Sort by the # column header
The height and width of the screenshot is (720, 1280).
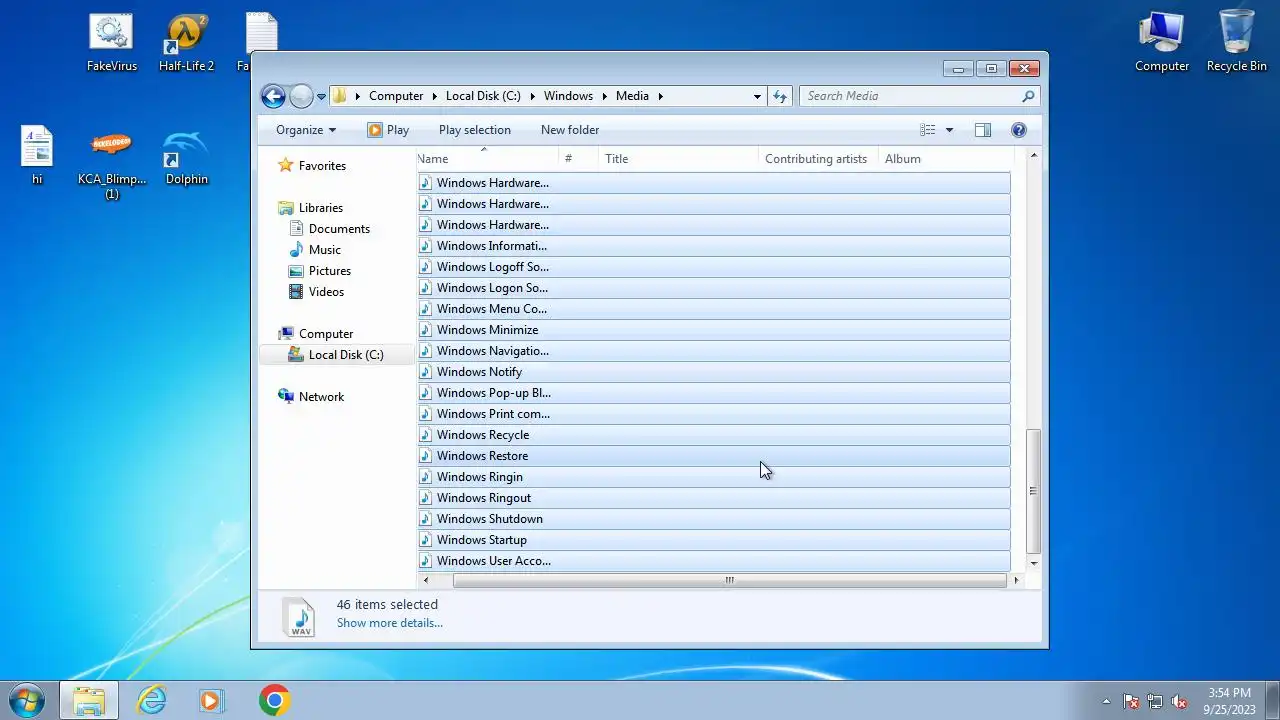tap(578, 159)
